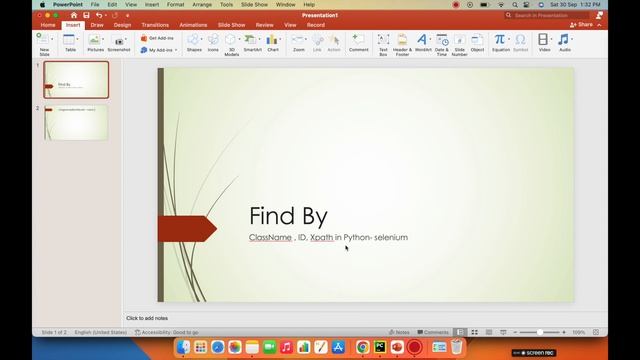Viewport: 640px width, 360px height.
Task: Insert Slide Number
Action: [459, 45]
